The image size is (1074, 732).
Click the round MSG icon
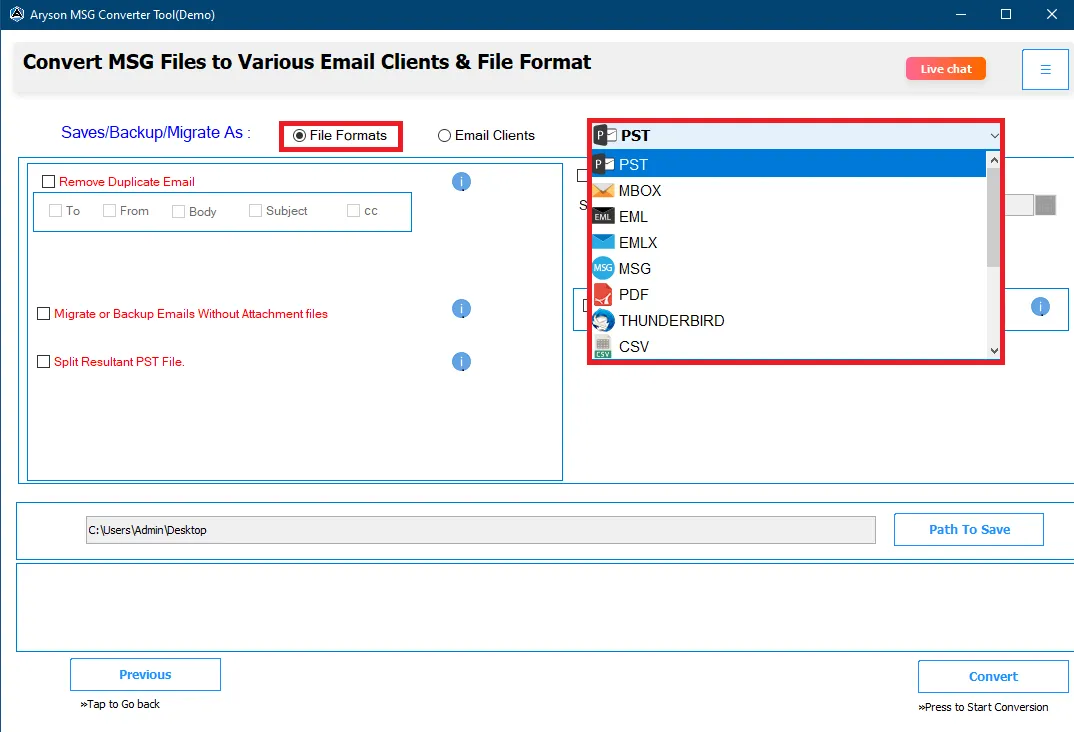[603, 268]
